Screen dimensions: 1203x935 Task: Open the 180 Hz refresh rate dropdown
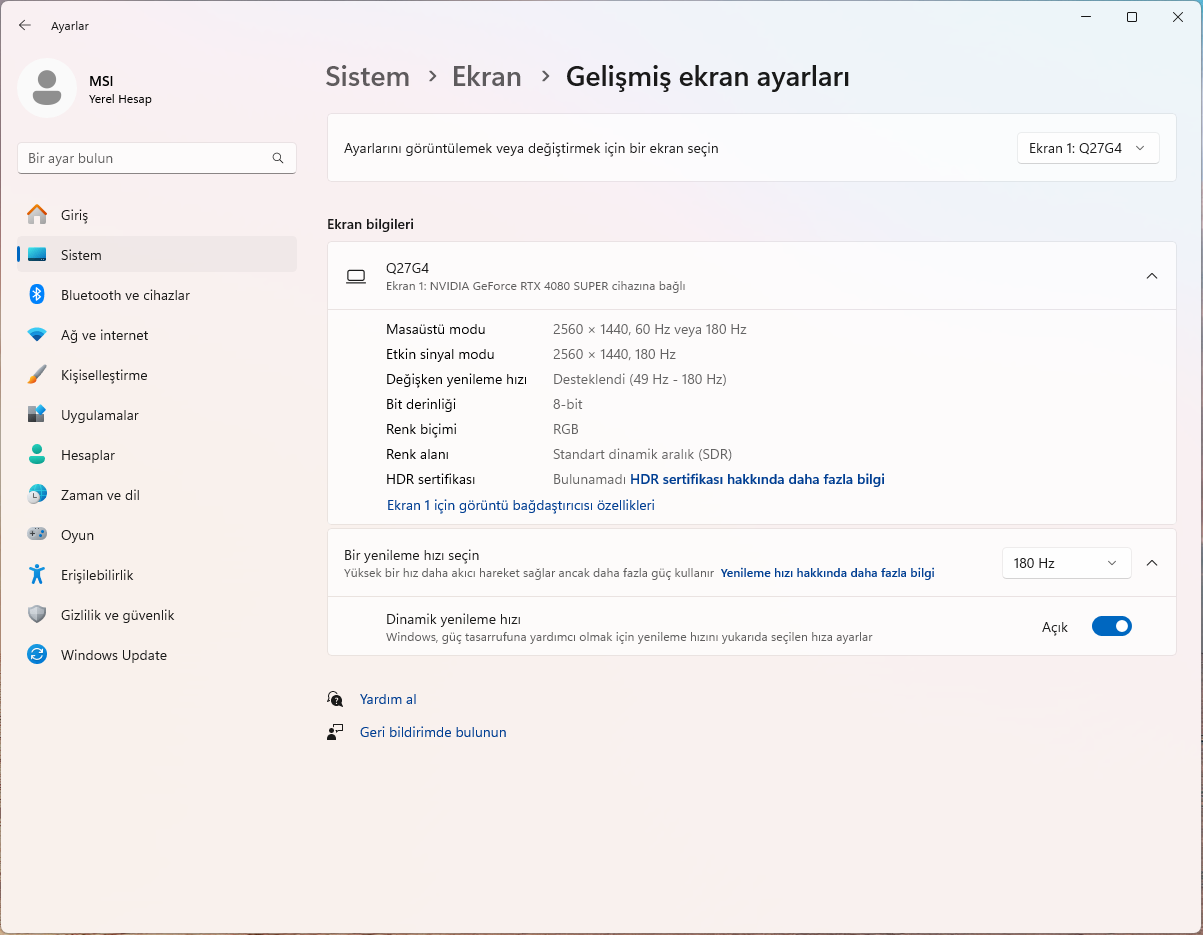[1066, 563]
